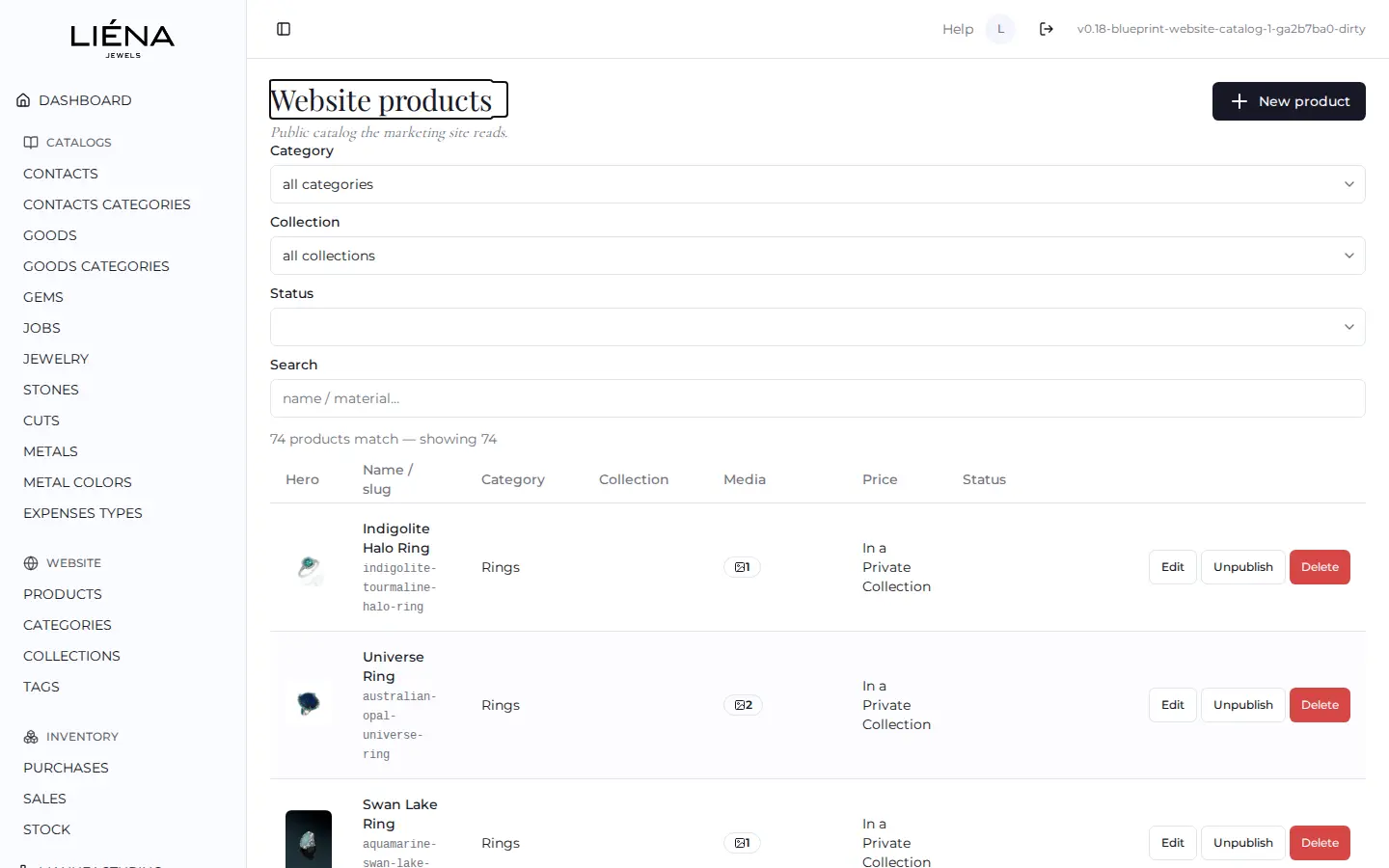
Task: Open website Categories page
Action: click(x=68, y=625)
